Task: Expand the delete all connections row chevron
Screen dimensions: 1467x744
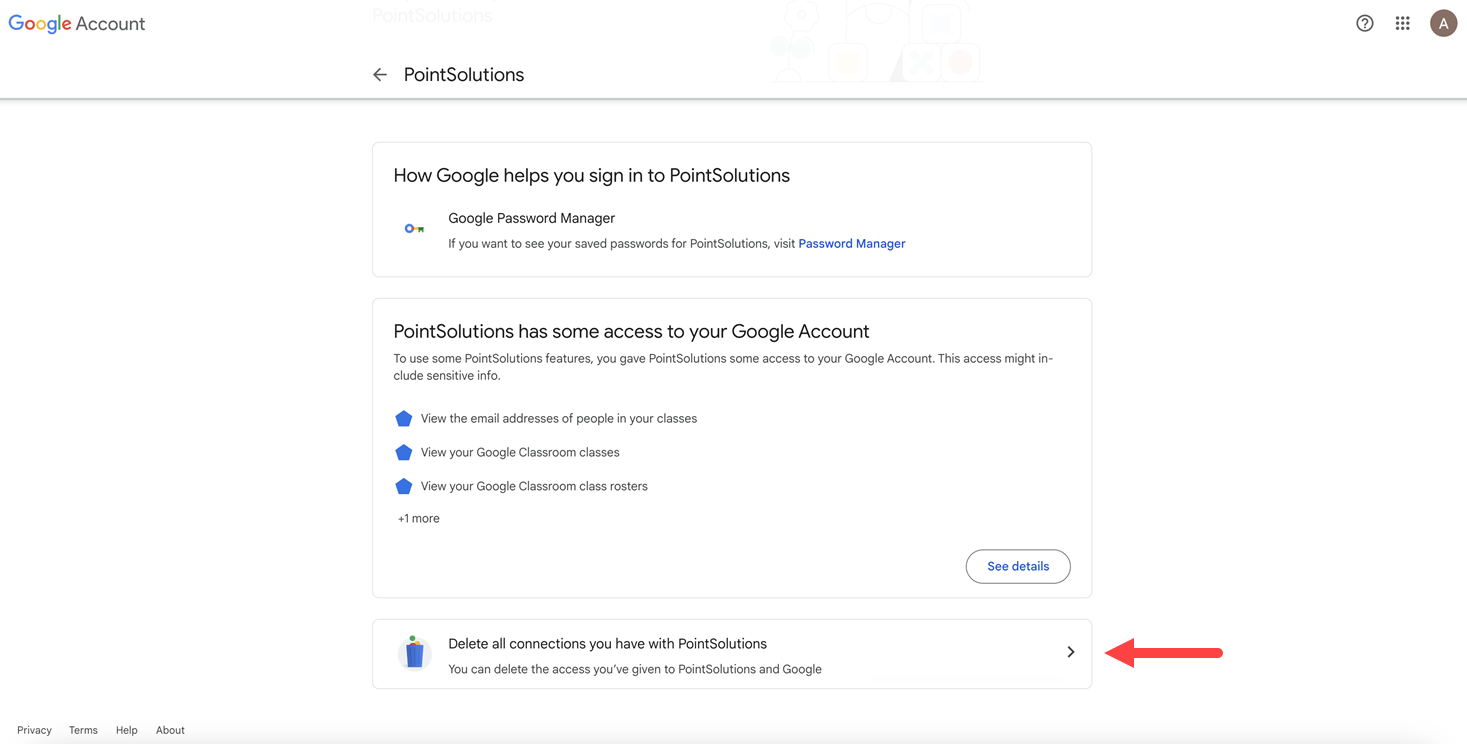Action: (x=1070, y=651)
